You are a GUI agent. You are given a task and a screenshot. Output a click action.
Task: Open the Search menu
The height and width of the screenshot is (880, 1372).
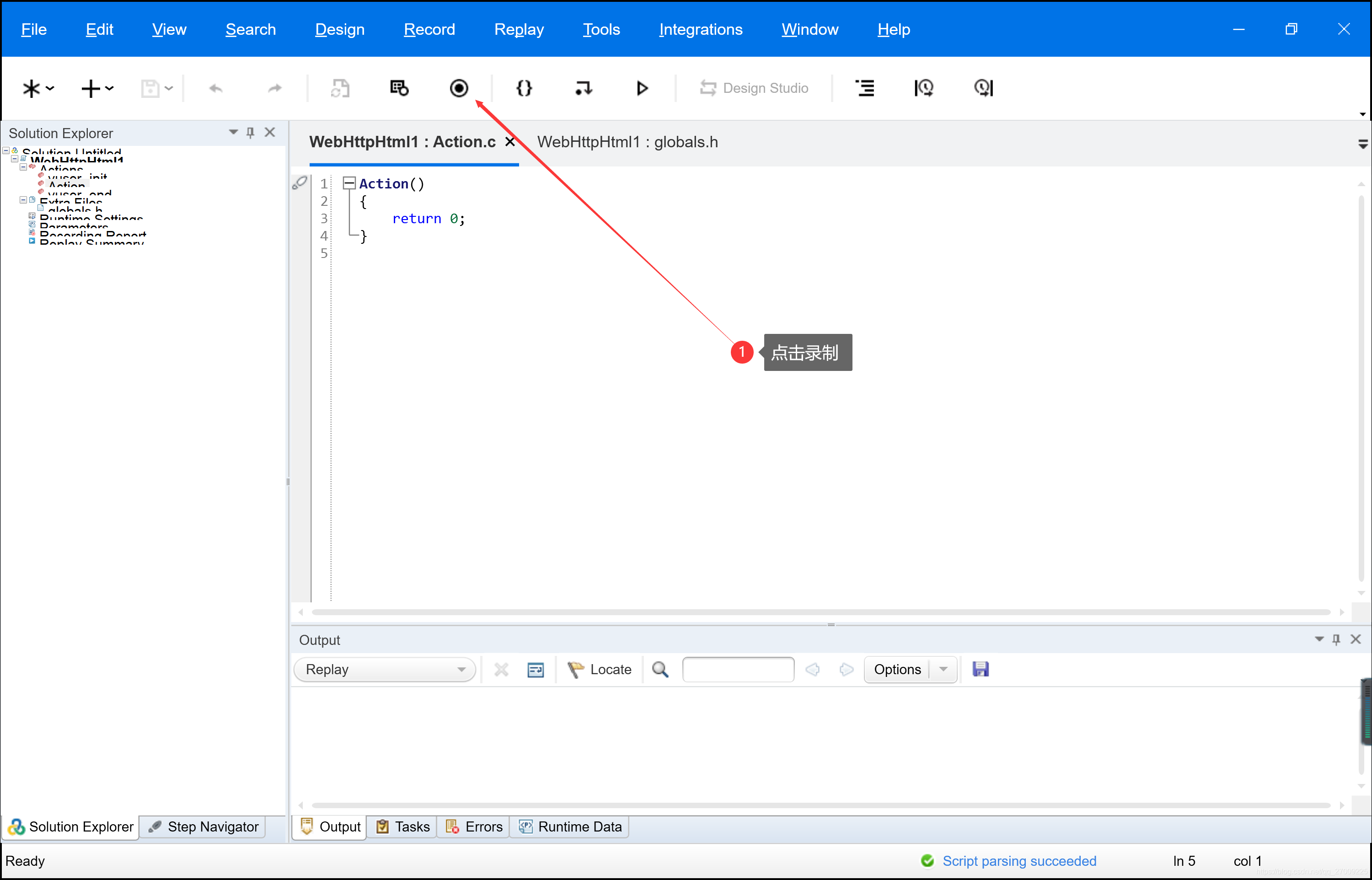click(251, 29)
